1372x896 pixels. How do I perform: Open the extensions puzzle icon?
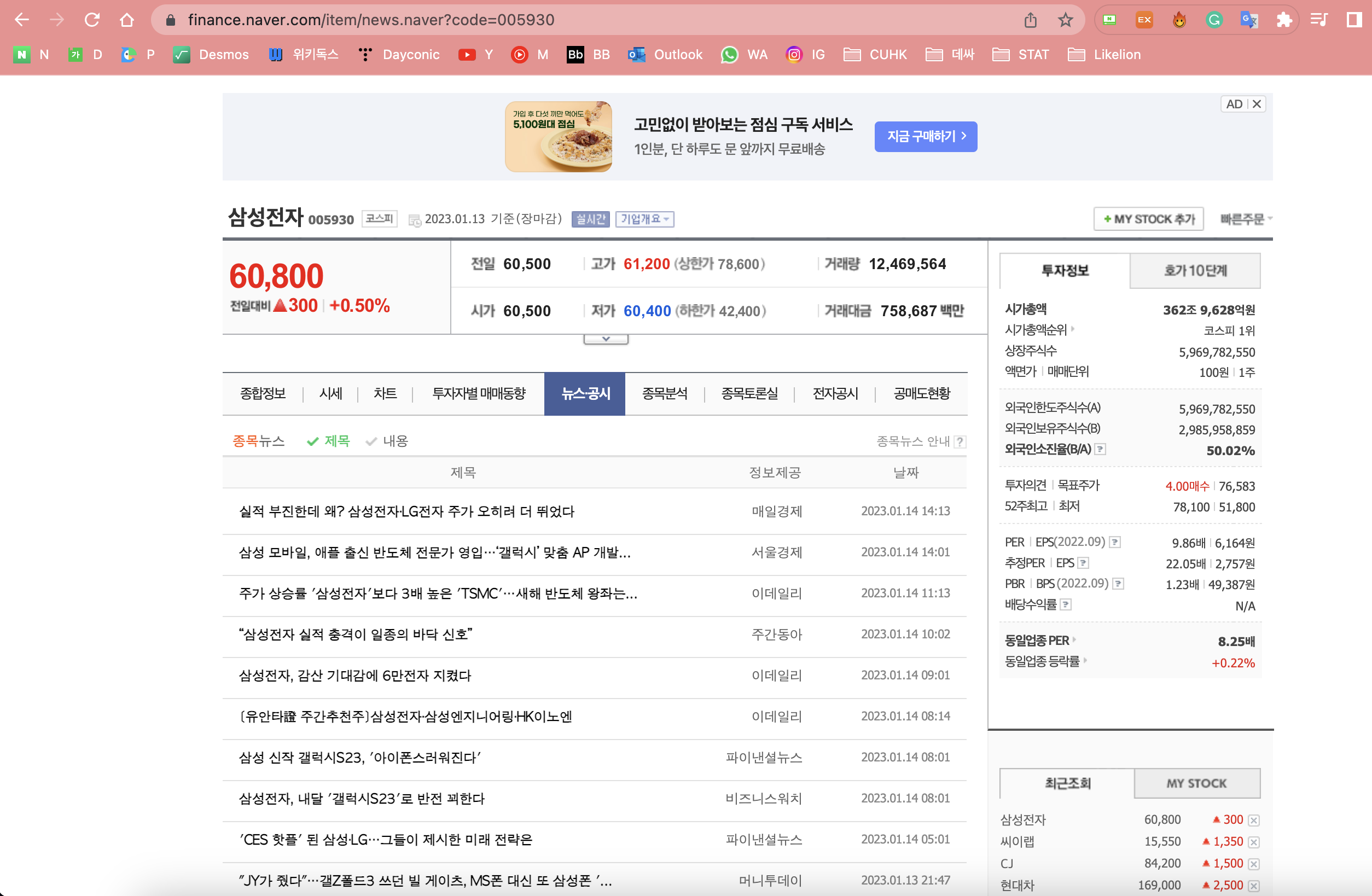click(x=1284, y=20)
